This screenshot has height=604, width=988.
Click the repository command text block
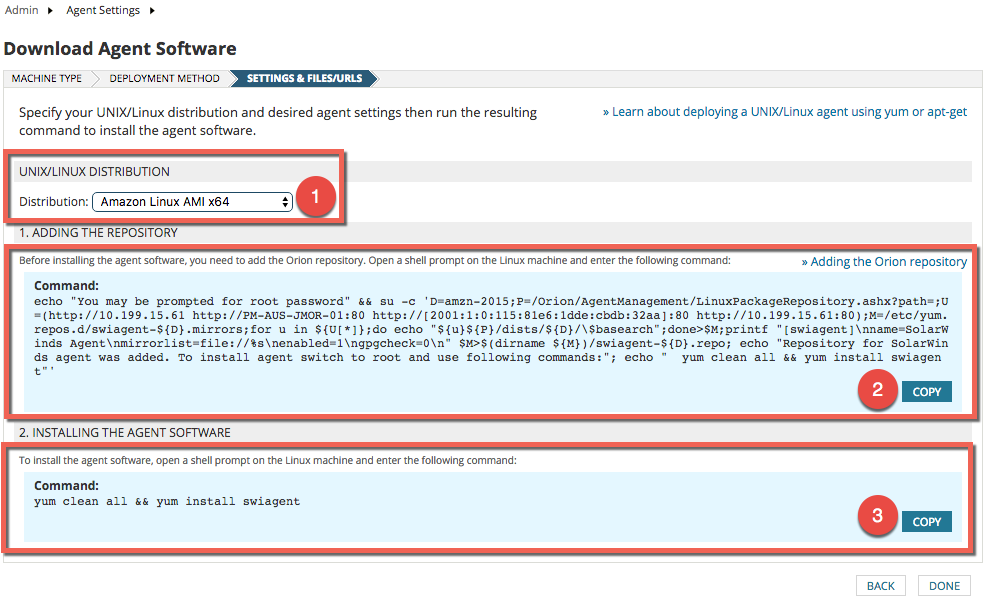pyautogui.click(x=491, y=336)
